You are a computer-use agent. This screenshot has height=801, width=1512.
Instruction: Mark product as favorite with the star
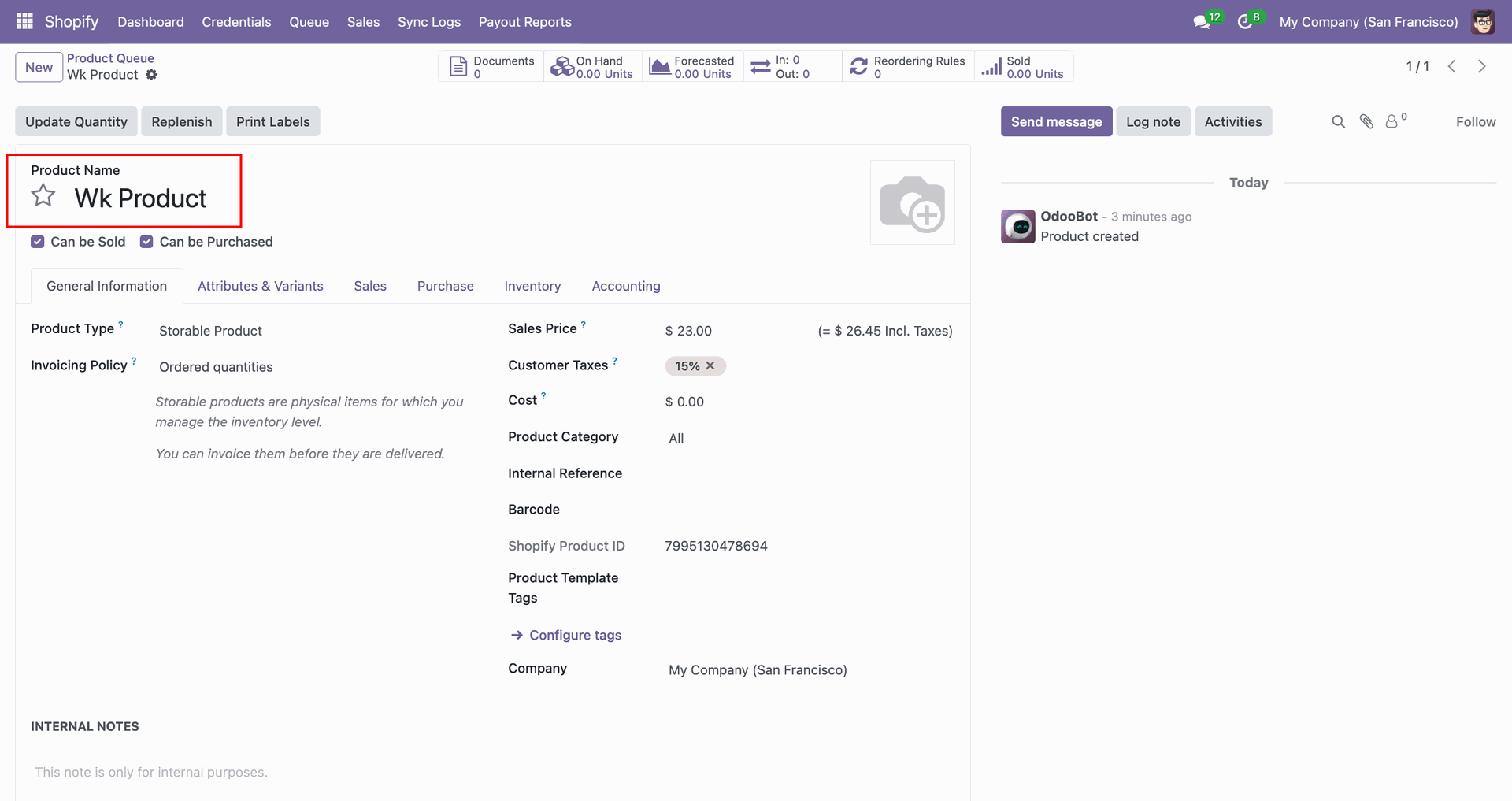pyautogui.click(x=43, y=195)
